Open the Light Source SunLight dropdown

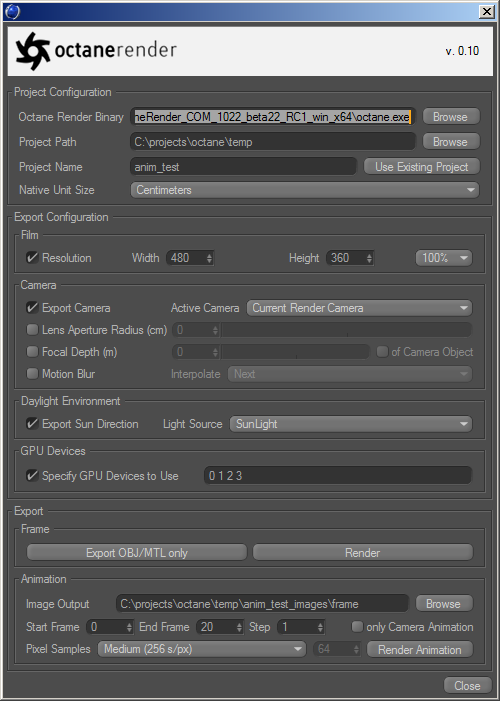tap(351, 424)
